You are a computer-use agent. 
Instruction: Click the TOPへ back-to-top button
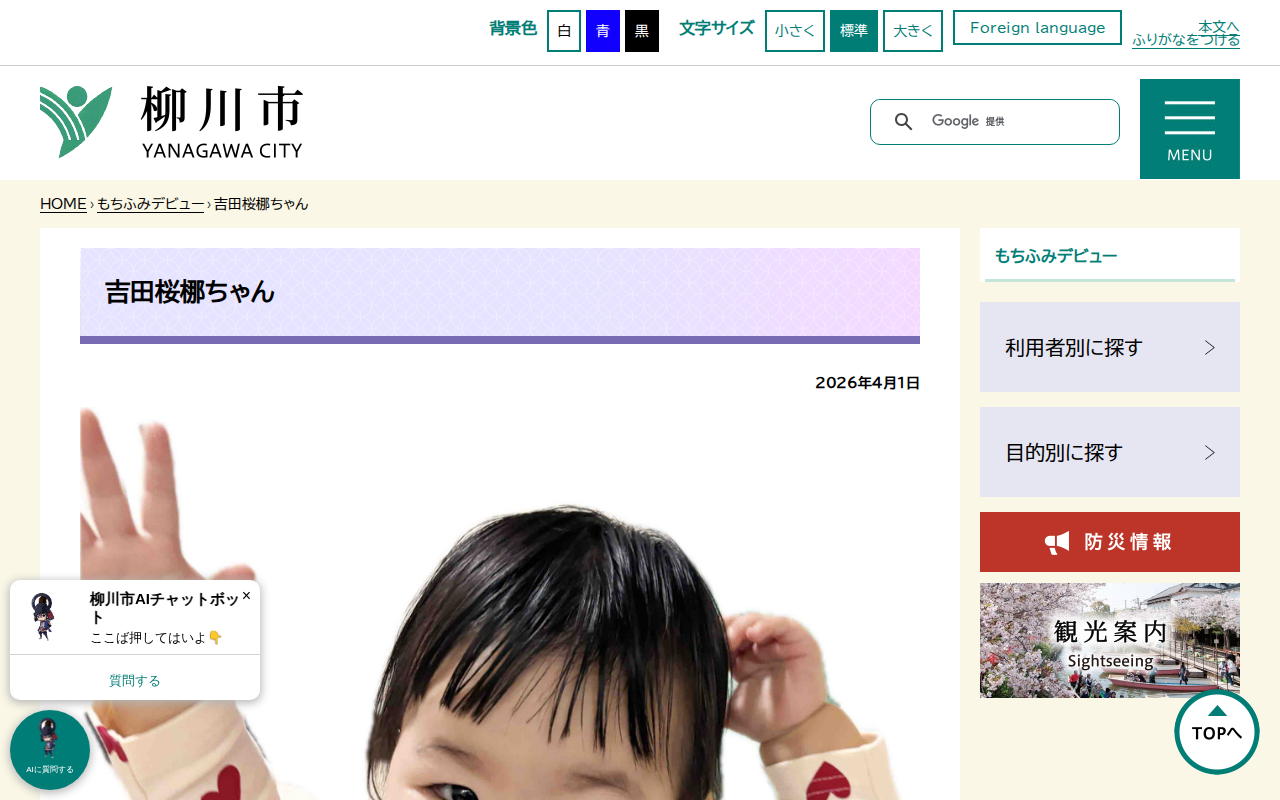pos(1217,732)
